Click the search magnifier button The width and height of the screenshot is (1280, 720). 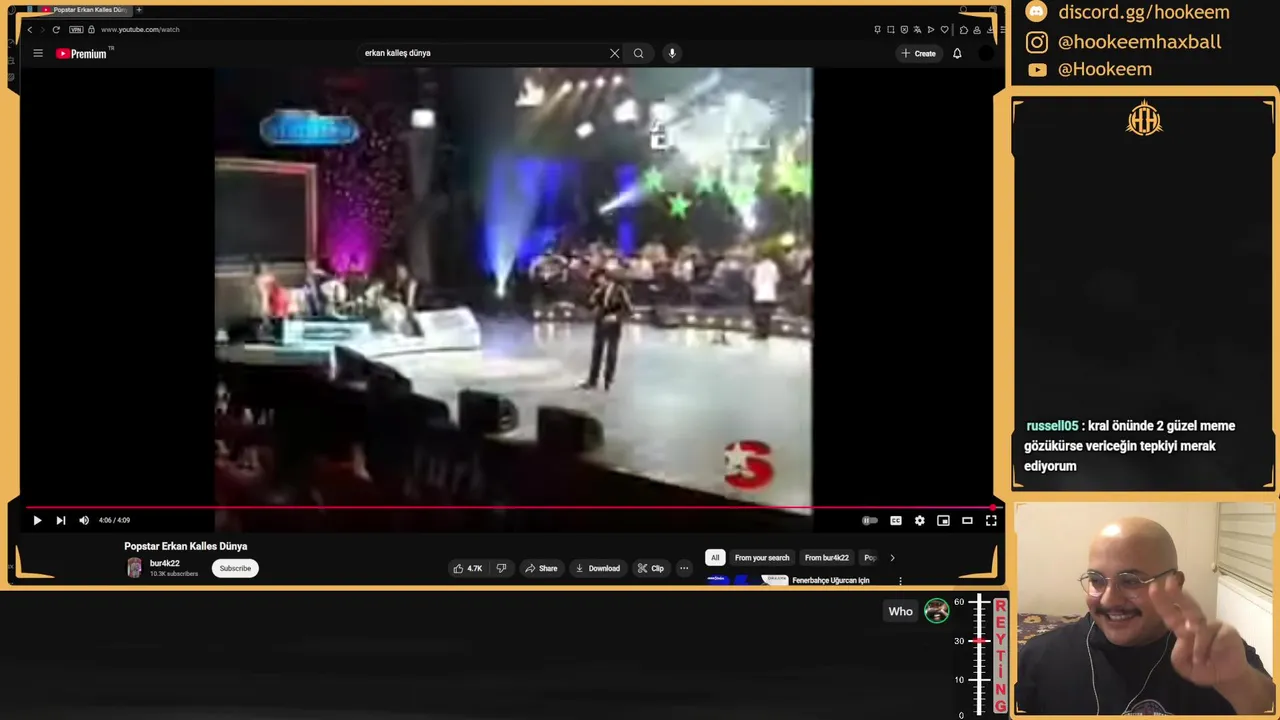point(638,53)
